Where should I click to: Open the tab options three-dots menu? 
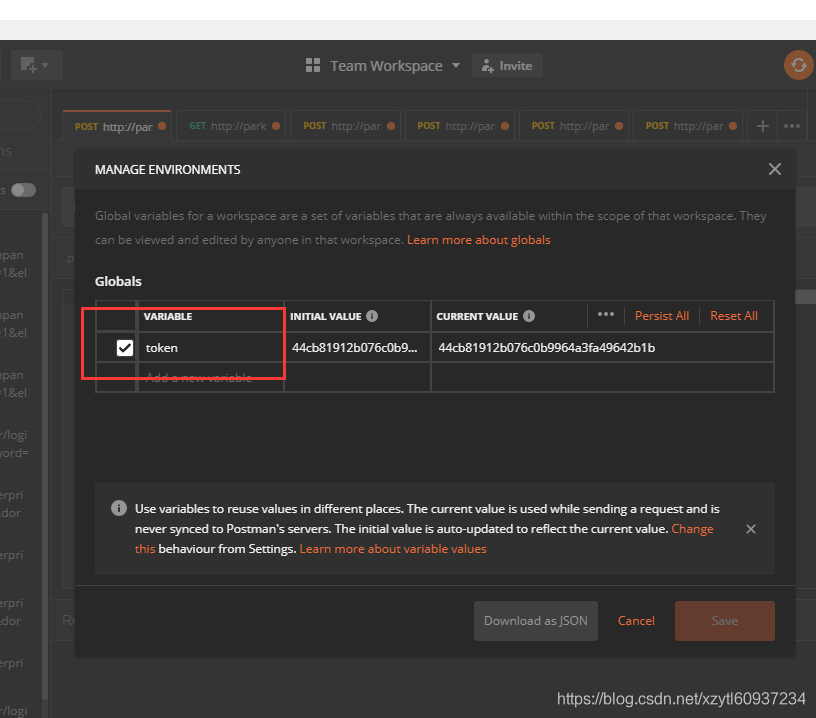tap(792, 126)
